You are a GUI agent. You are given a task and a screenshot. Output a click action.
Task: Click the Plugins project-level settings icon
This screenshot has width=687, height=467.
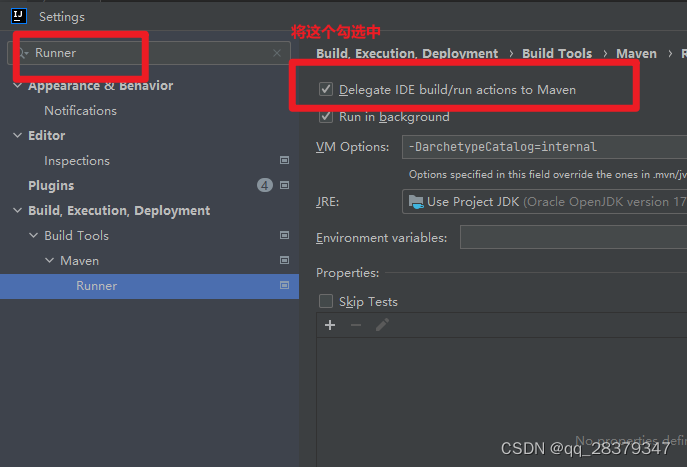pyautogui.click(x=284, y=185)
